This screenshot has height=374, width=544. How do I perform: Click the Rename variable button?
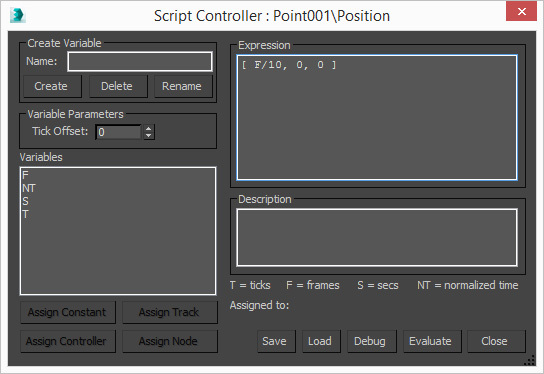point(183,86)
